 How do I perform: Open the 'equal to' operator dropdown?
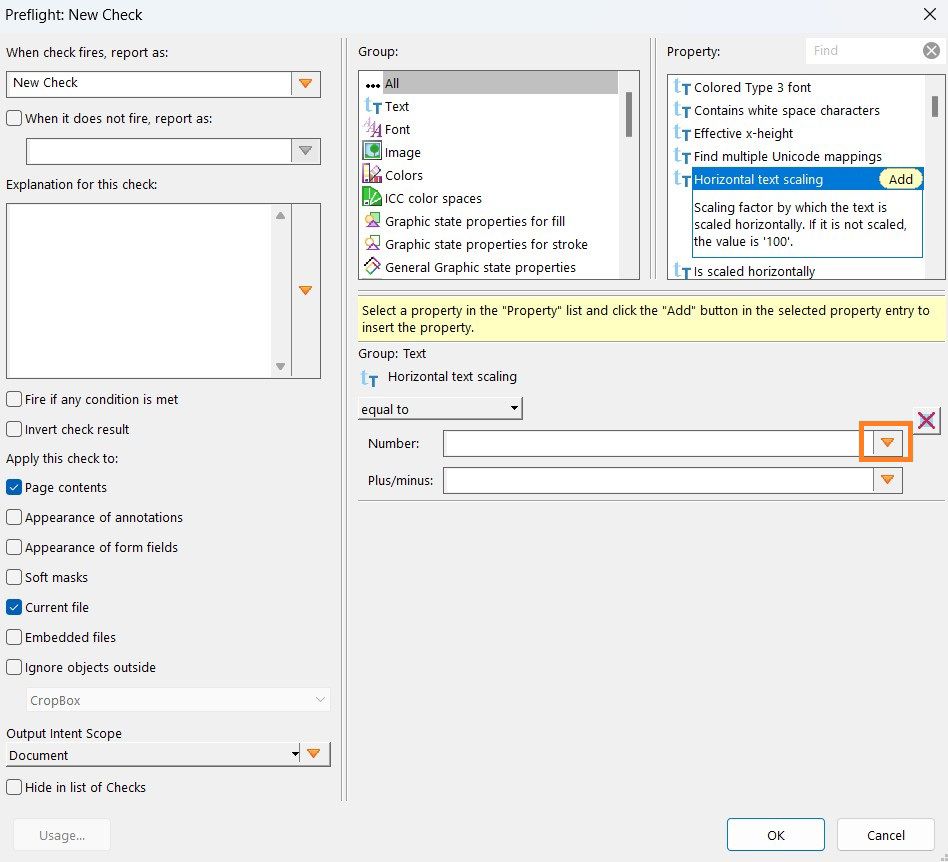[440, 409]
